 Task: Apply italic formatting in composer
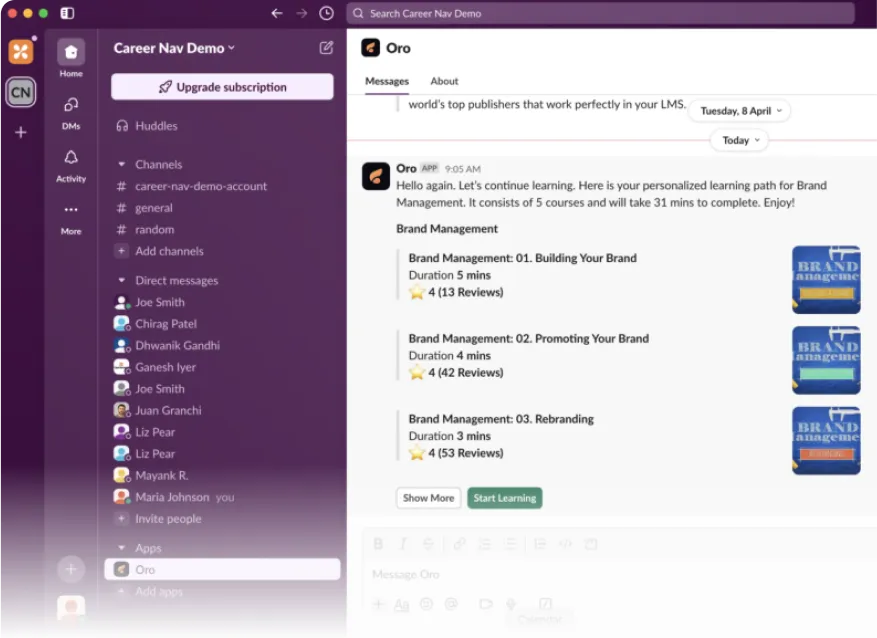(x=403, y=544)
